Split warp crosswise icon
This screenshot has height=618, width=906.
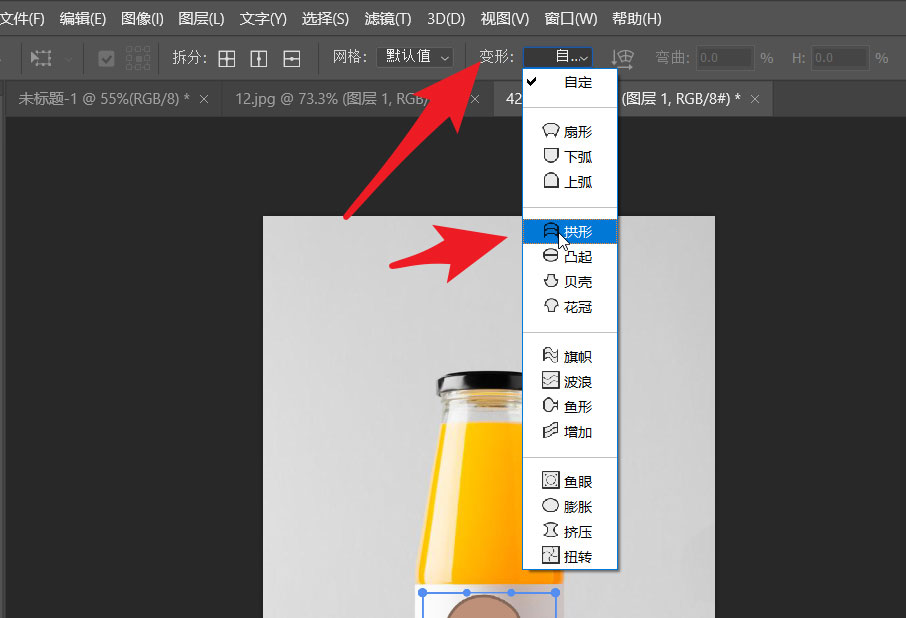tap(226, 58)
